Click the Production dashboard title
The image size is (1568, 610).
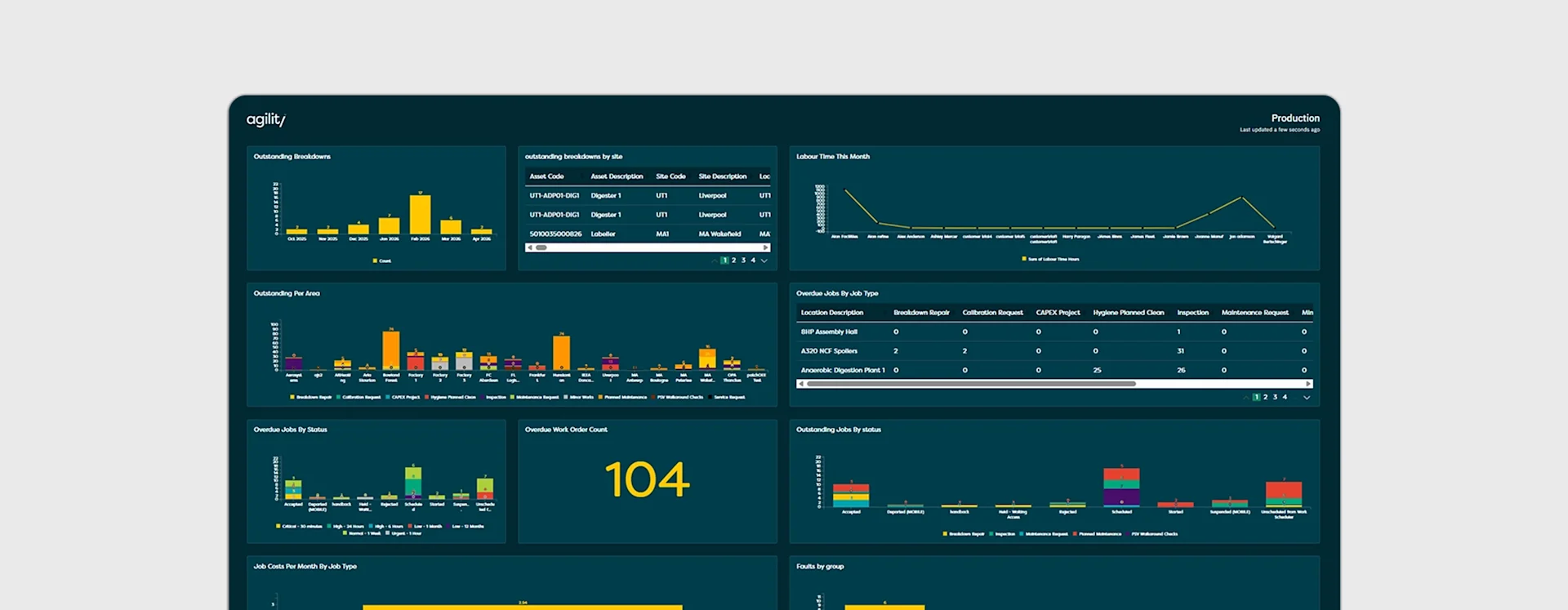pos(1295,118)
